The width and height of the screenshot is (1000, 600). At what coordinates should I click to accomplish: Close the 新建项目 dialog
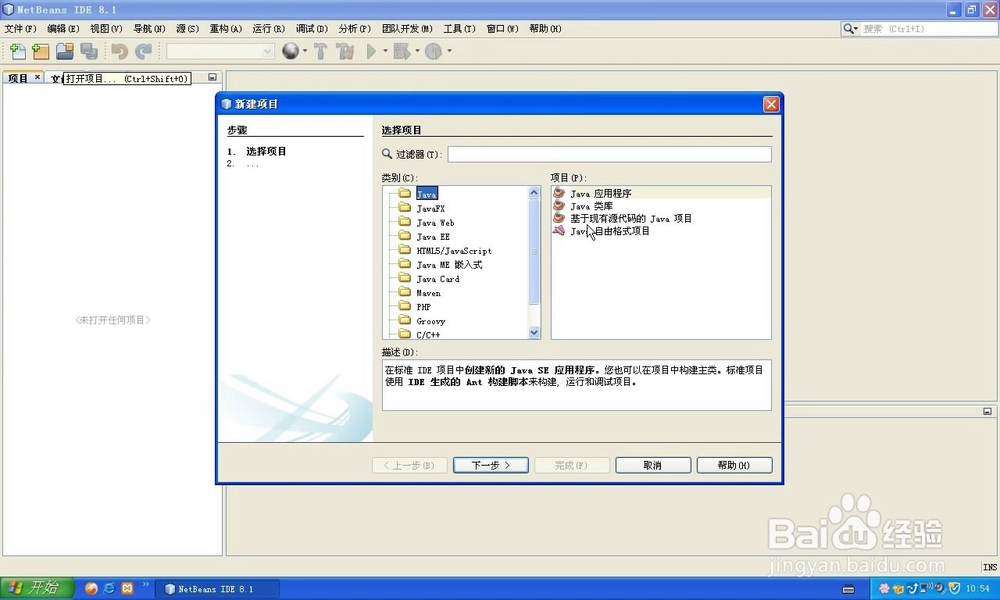point(771,104)
